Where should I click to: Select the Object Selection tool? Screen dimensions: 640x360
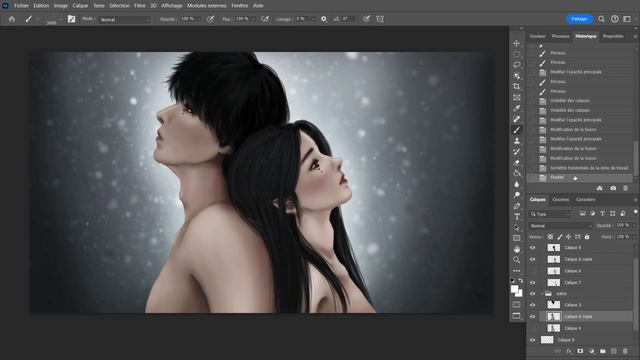click(x=517, y=76)
